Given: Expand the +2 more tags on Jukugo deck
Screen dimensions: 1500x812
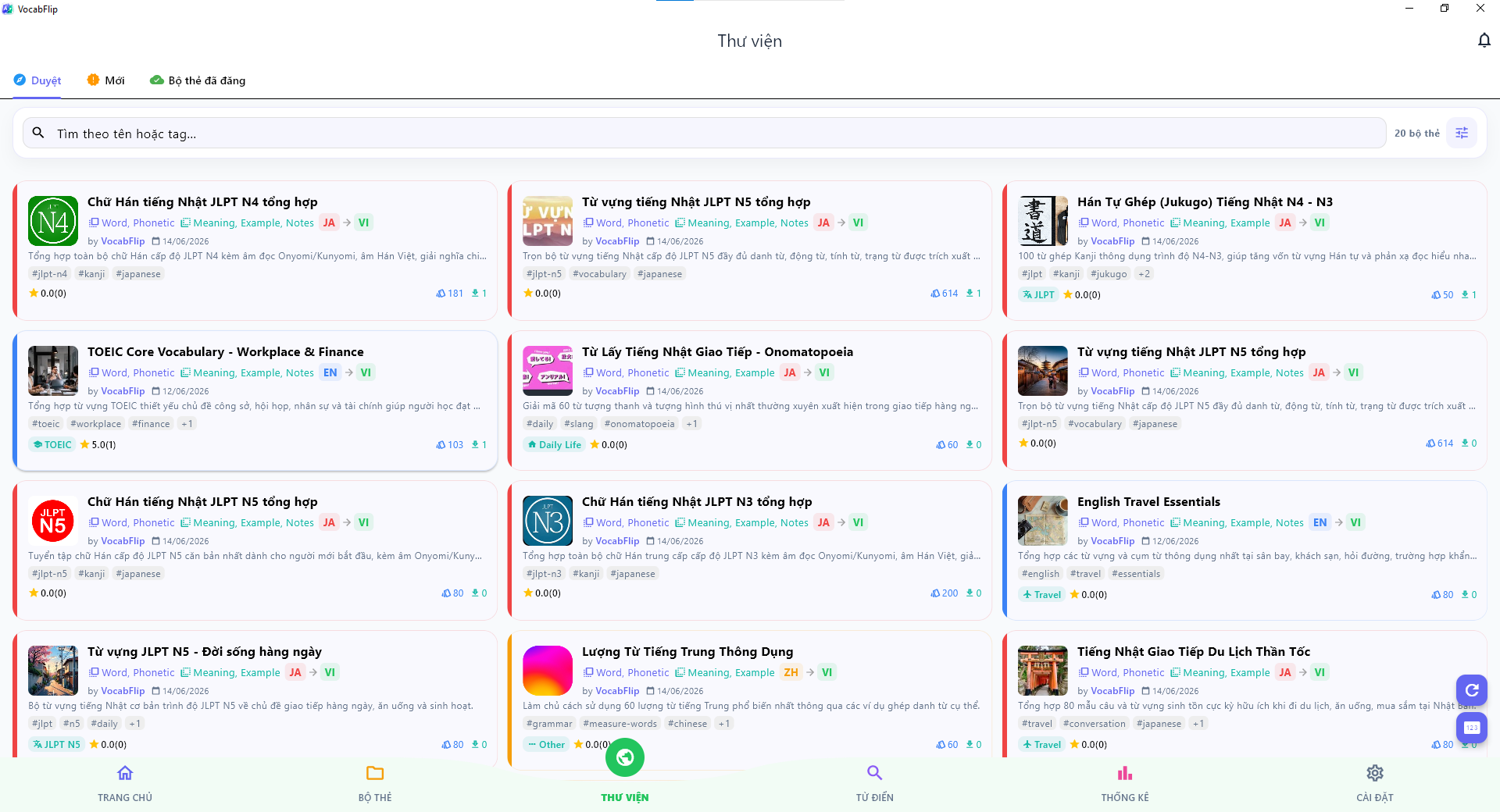Looking at the screenshot, I should [x=1144, y=274].
